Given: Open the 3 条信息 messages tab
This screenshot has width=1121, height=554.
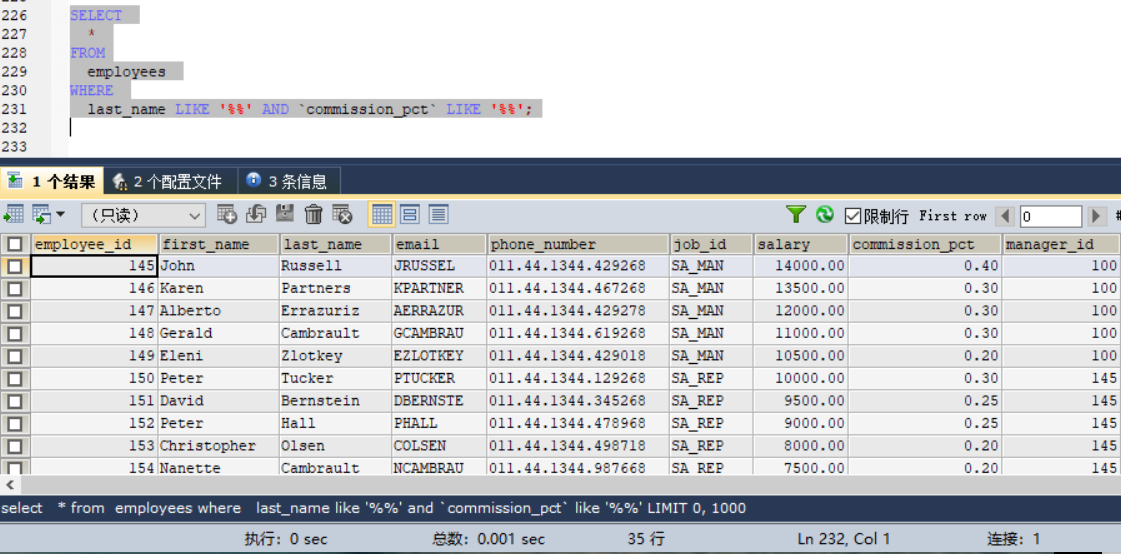Looking at the screenshot, I should 289,182.
